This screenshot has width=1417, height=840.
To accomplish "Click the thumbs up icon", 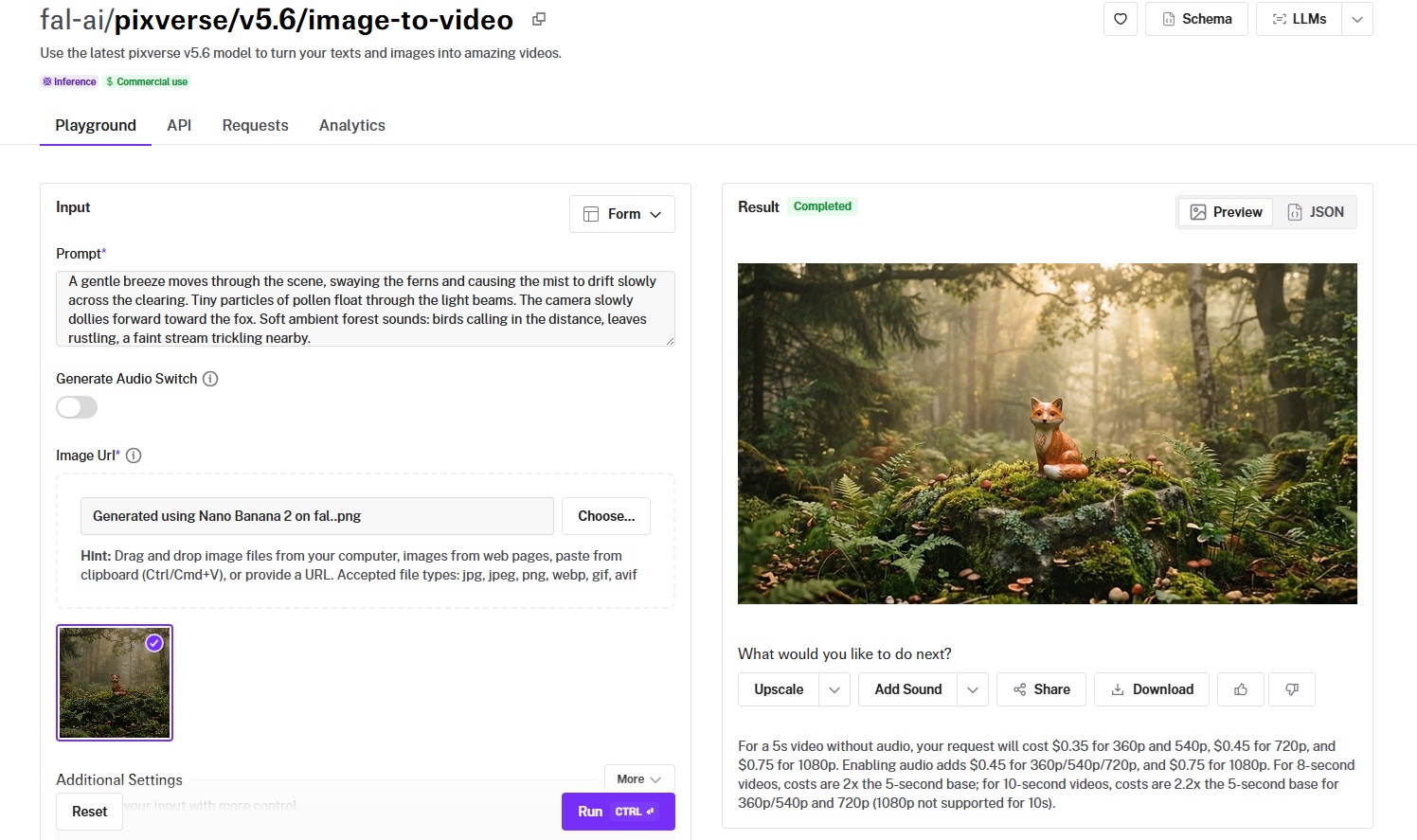I will (x=1240, y=689).
